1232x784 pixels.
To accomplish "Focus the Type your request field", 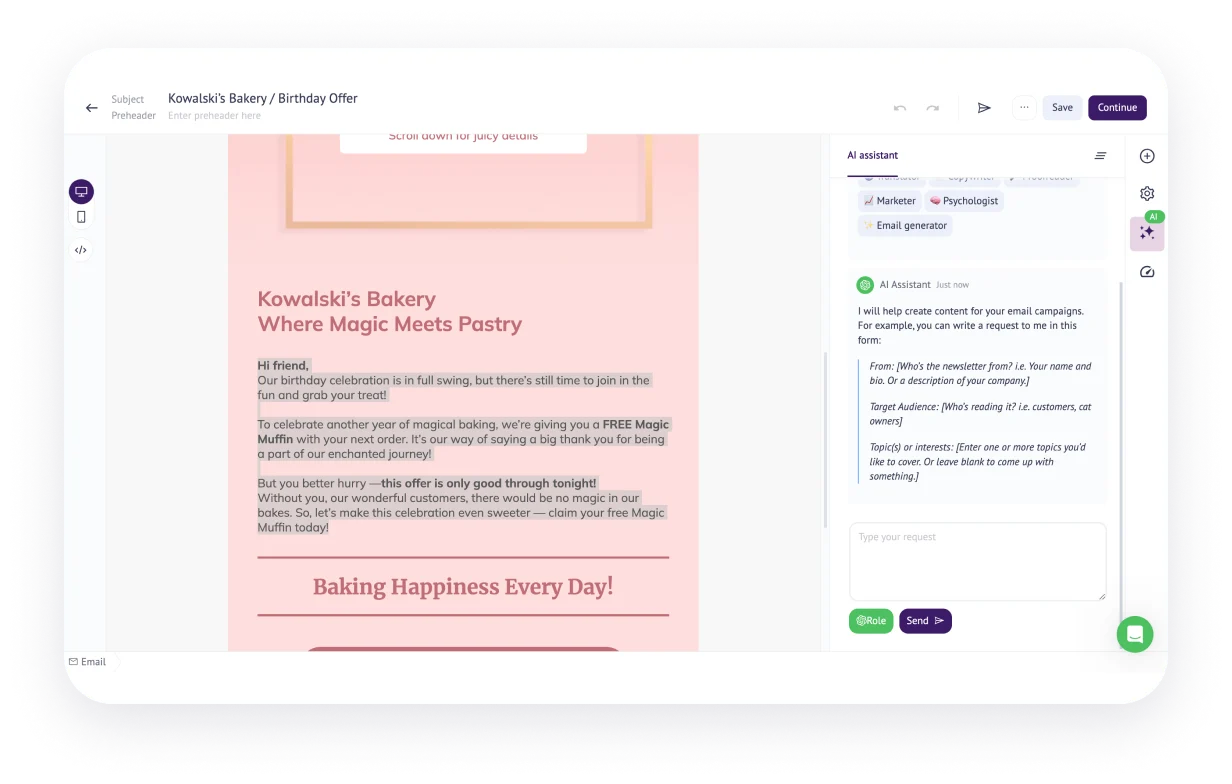I will [978, 562].
